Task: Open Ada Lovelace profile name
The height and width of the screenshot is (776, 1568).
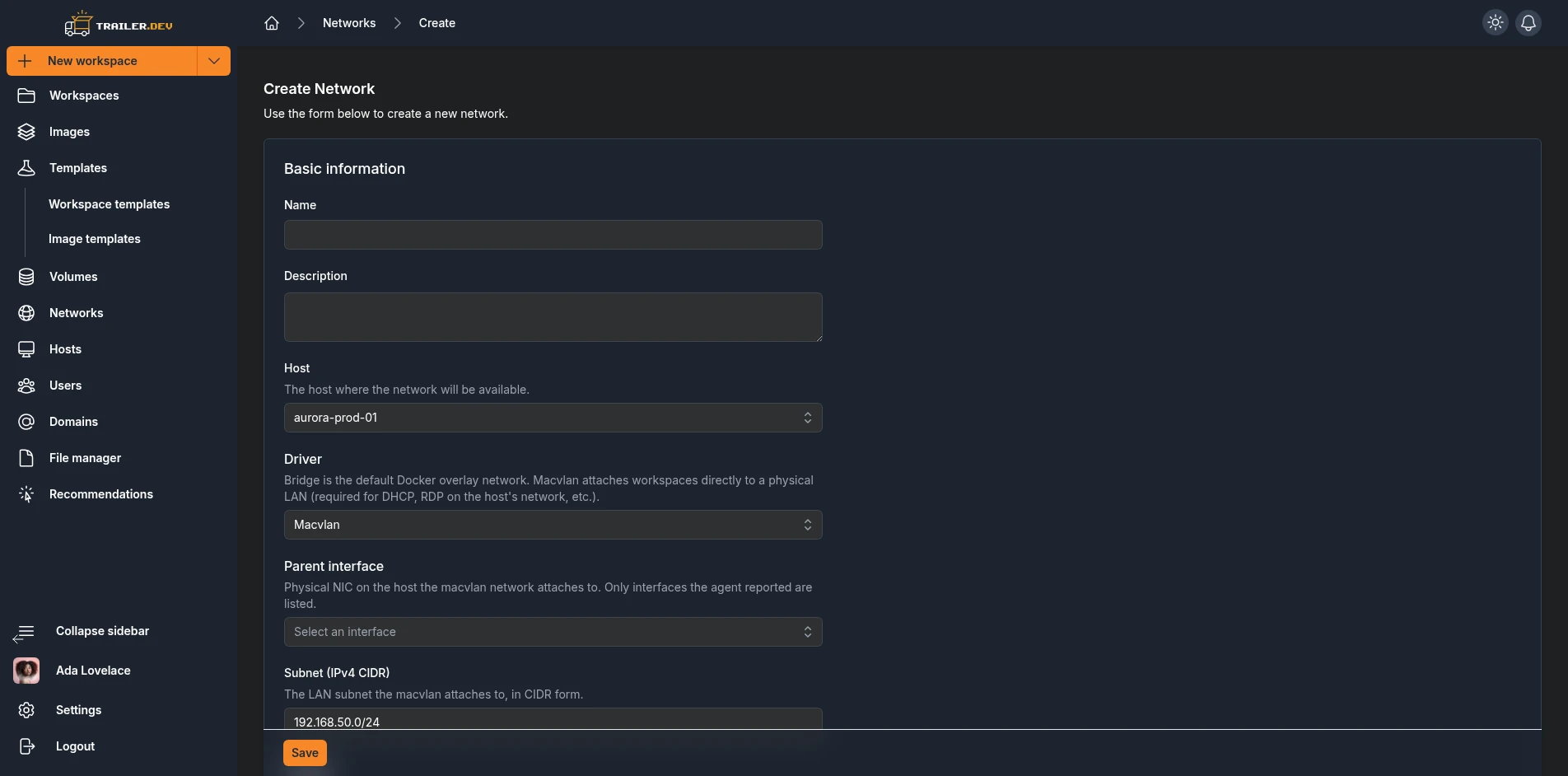Action: point(93,671)
